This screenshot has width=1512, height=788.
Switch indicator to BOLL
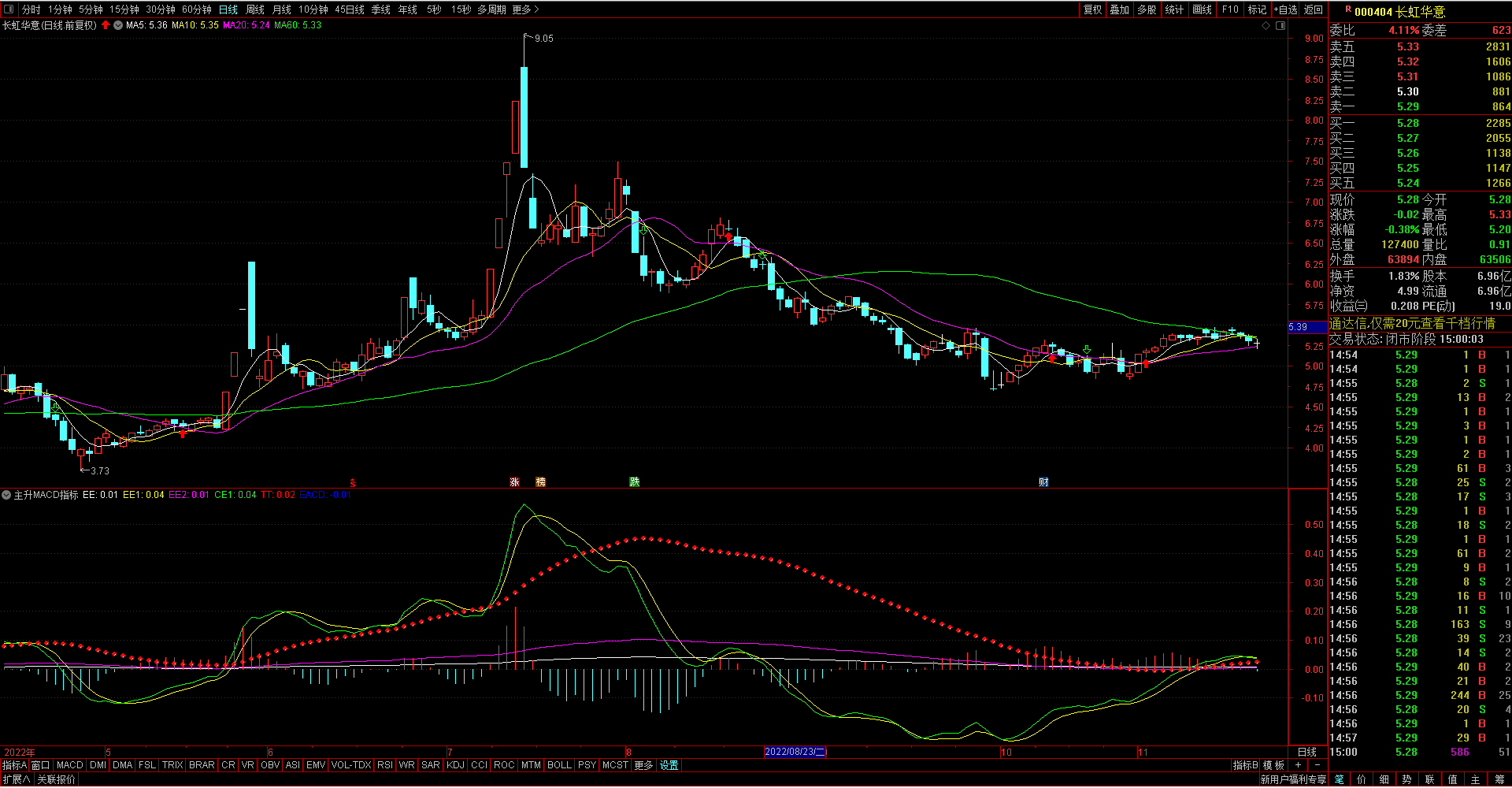pos(559,765)
